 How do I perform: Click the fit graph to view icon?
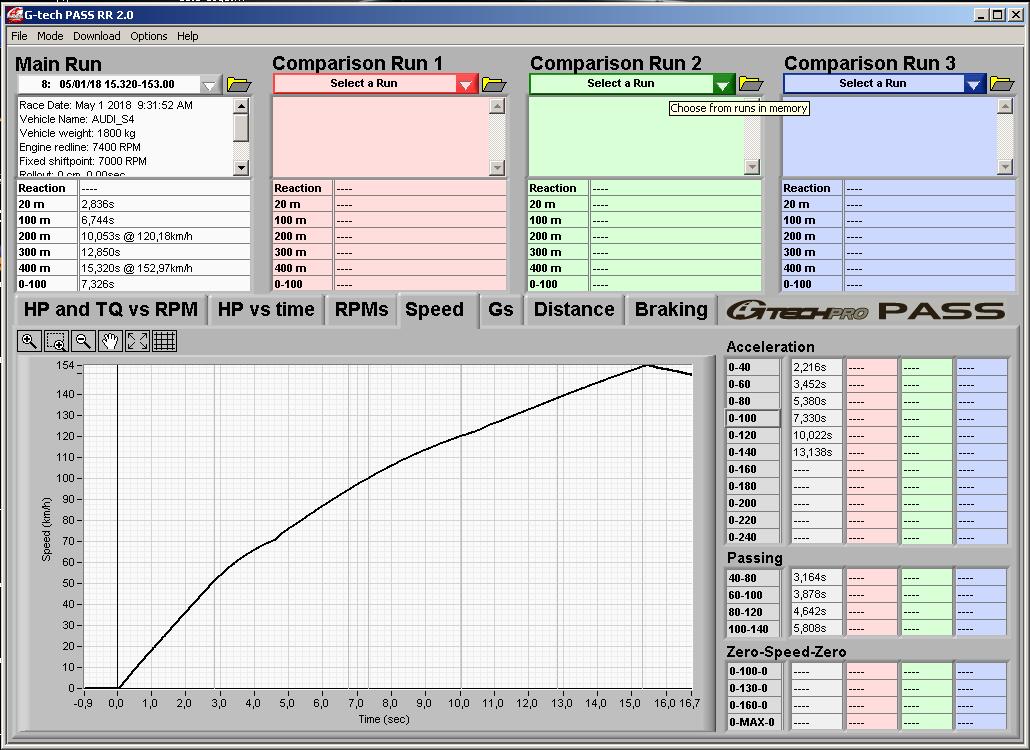tap(137, 341)
